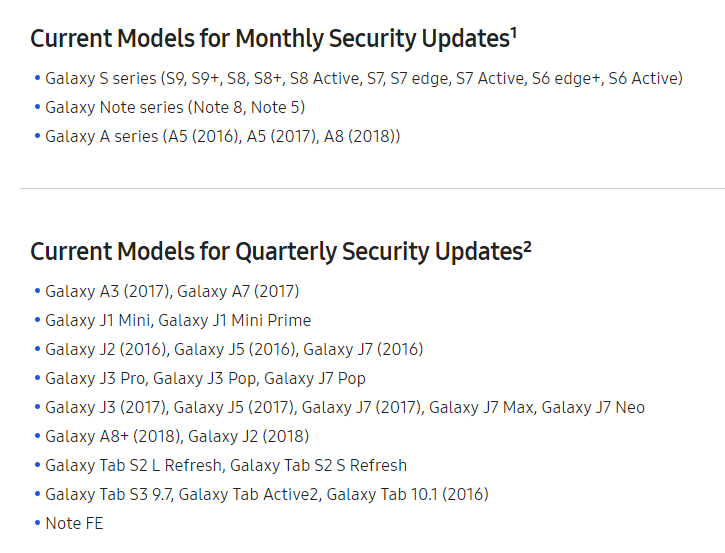Click the S7 edge text in Galaxy S series
Screen dimensions: 725x553
pyautogui.click(x=411, y=78)
